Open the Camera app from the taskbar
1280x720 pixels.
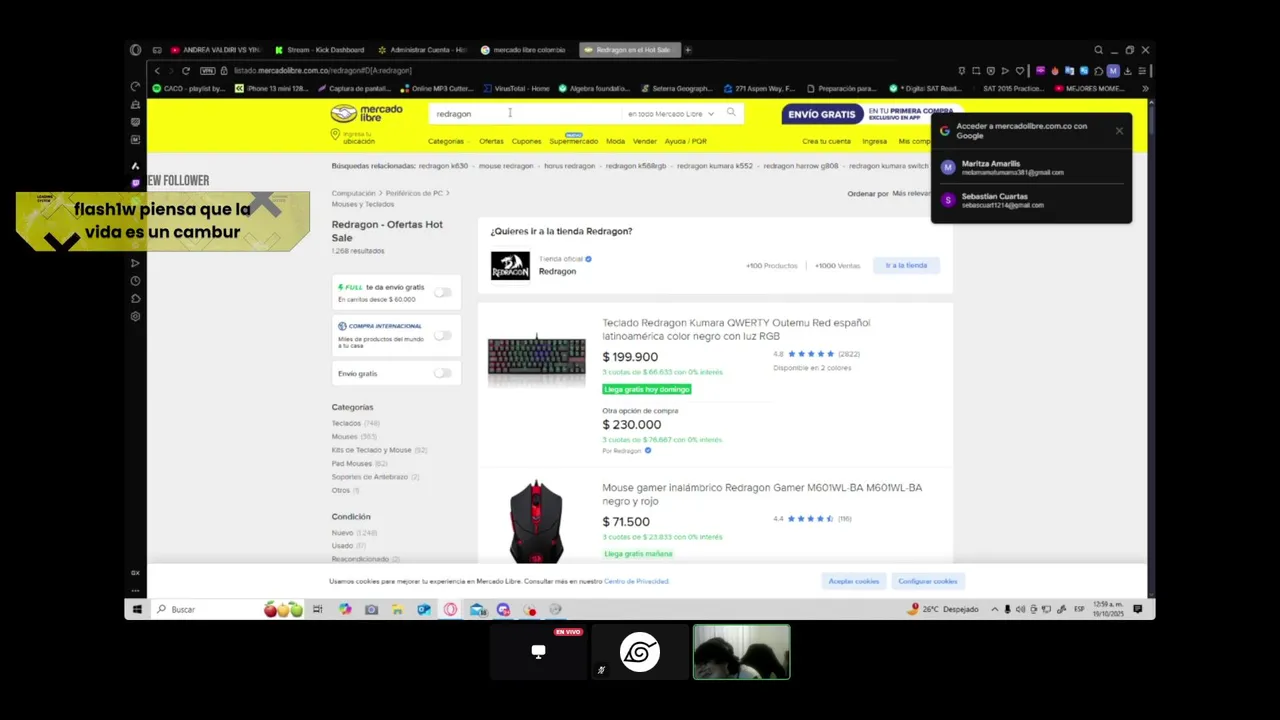pos(371,609)
